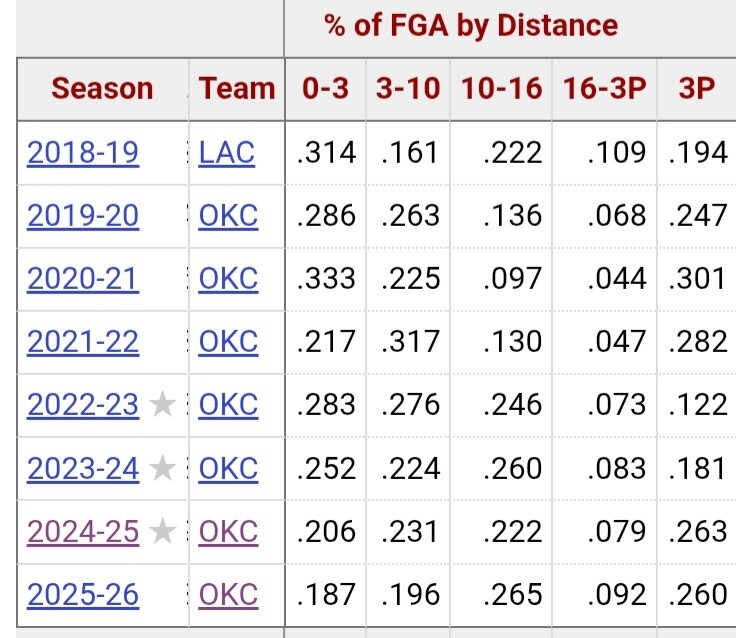This screenshot has height=638, width=736.
Task: Sort by the Team column header
Action: (237, 88)
